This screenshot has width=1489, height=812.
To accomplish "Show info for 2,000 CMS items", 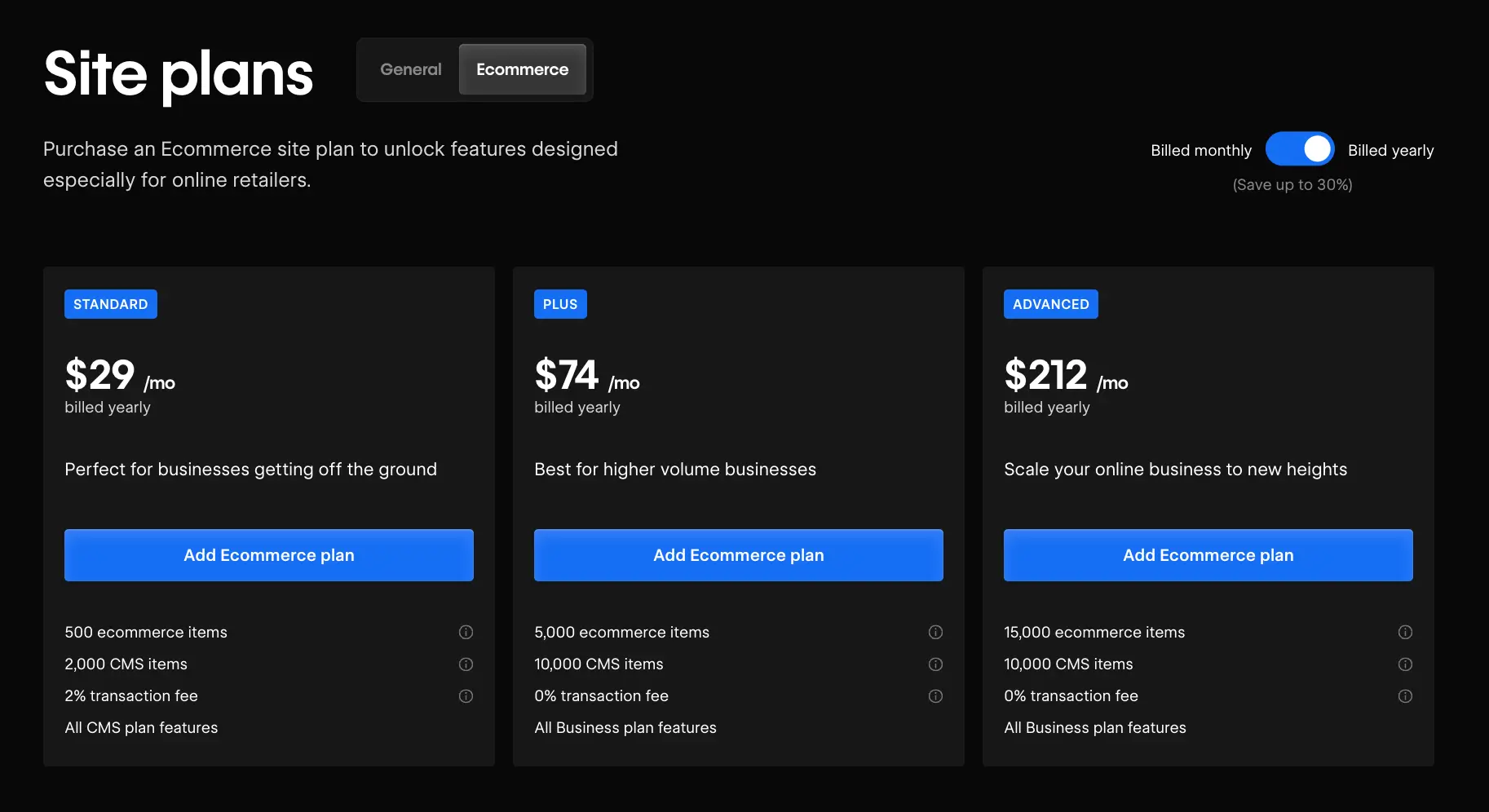I will coord(466,664).
